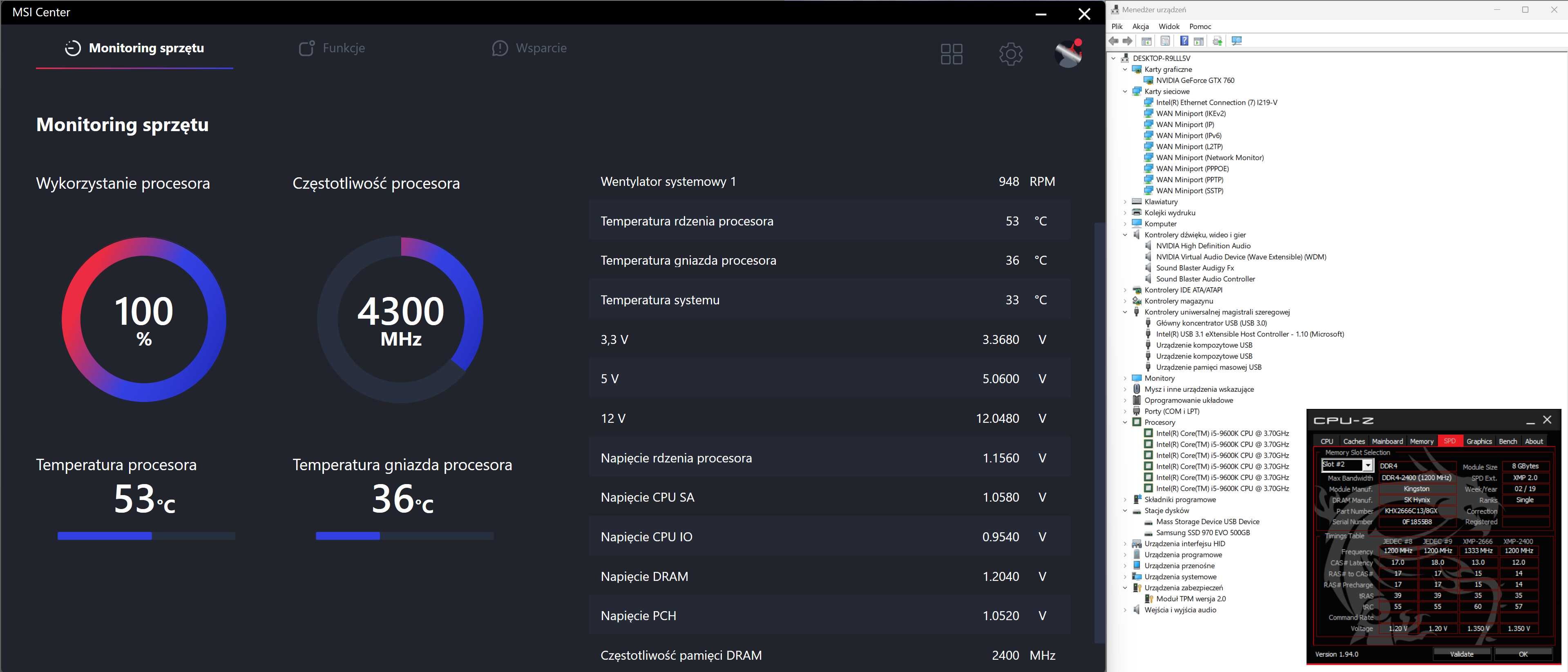Click the blue Help question mark toolbar icon
The width and height of the screenshot is (1568, 672).
point(1184,41)
